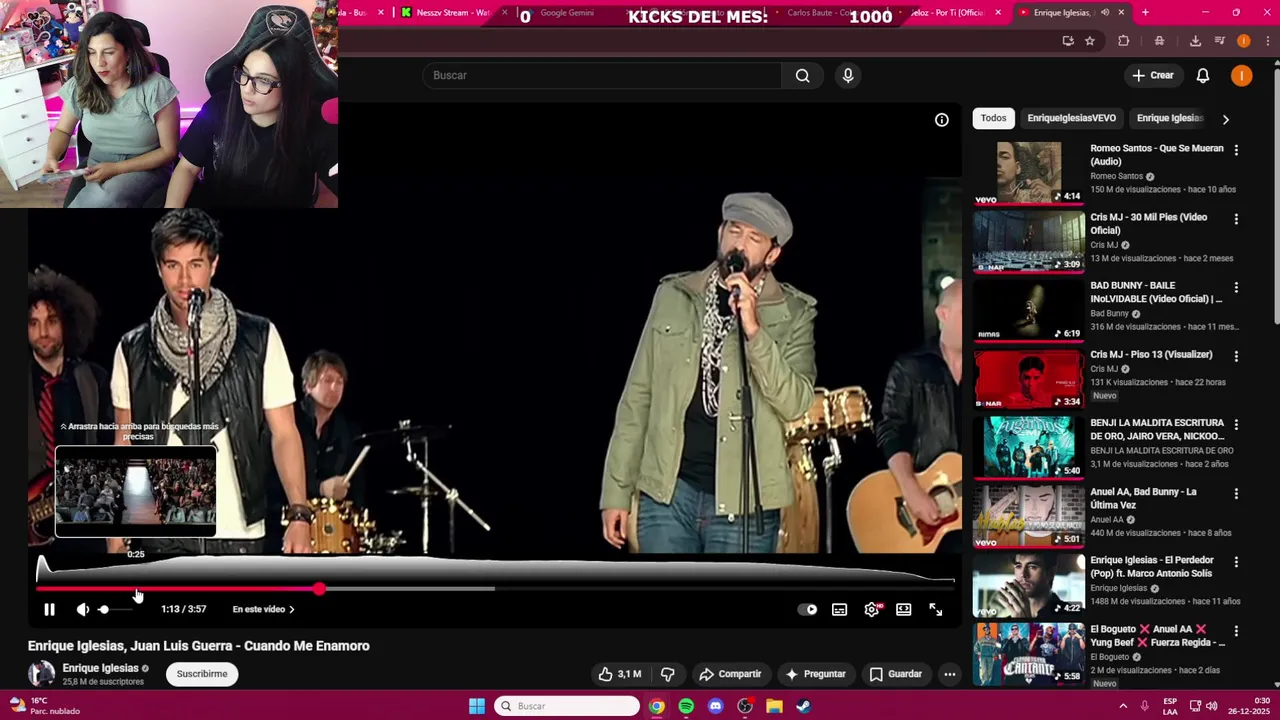Open the video info card icon
Image resolution: width=1280 pixels, height=720 pixels.
click(x=942, y=120)
